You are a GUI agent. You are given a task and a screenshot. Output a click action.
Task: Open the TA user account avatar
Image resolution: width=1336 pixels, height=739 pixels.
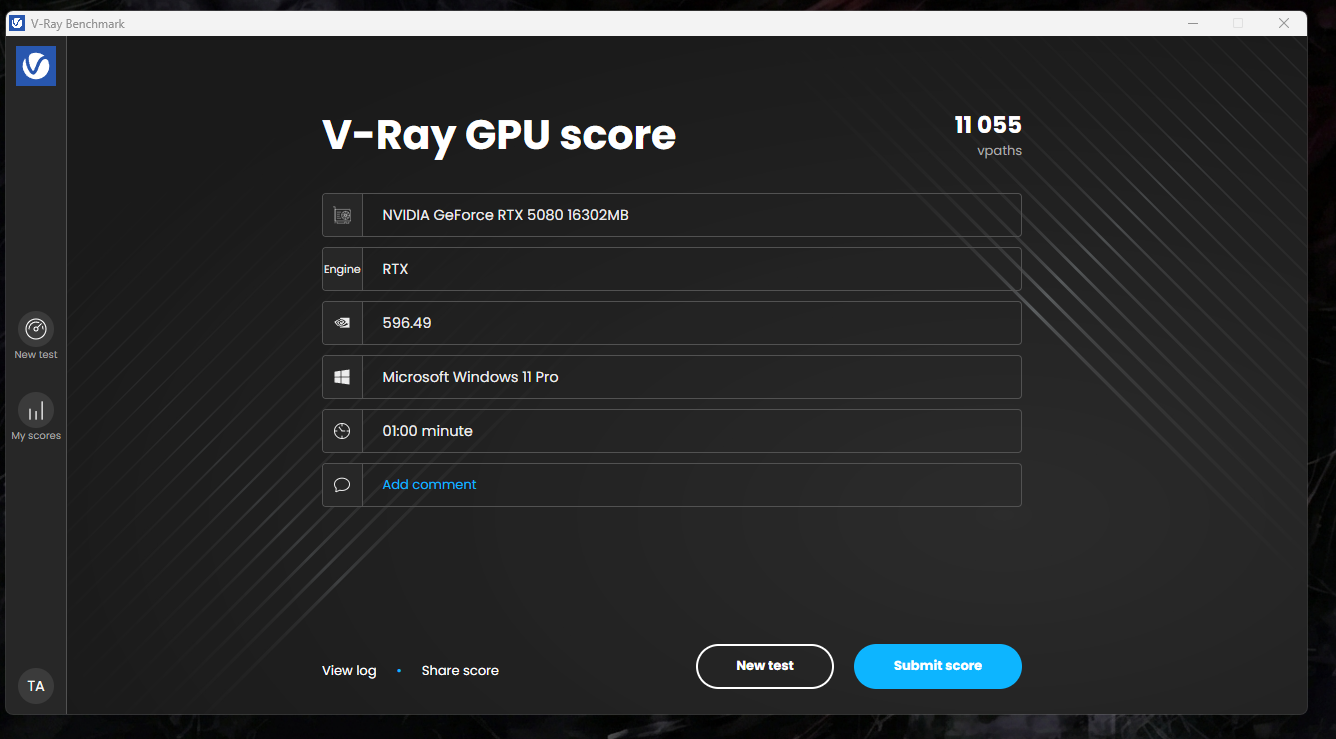(x=36, y=686)
